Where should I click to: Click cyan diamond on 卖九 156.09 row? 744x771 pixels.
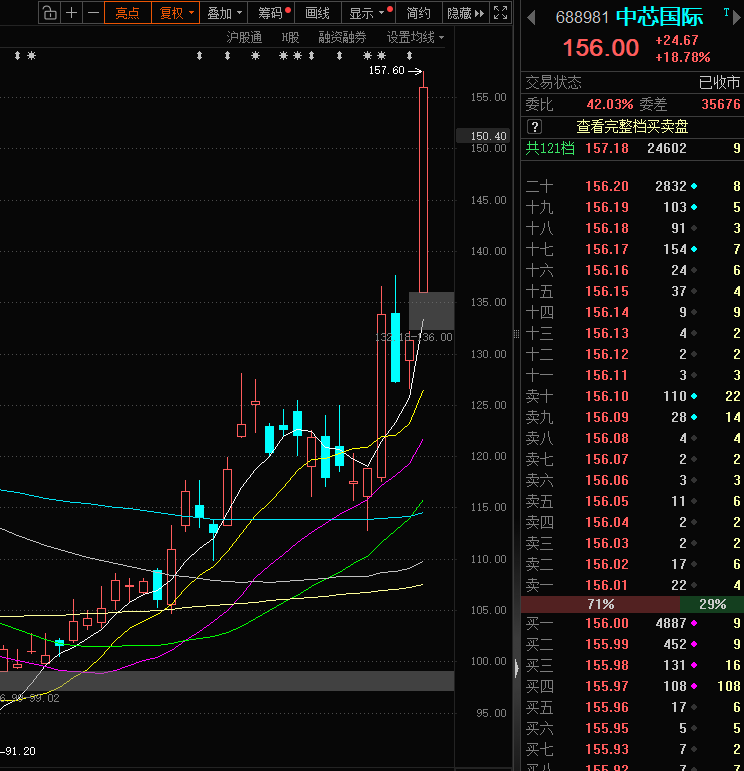[694, 417]
